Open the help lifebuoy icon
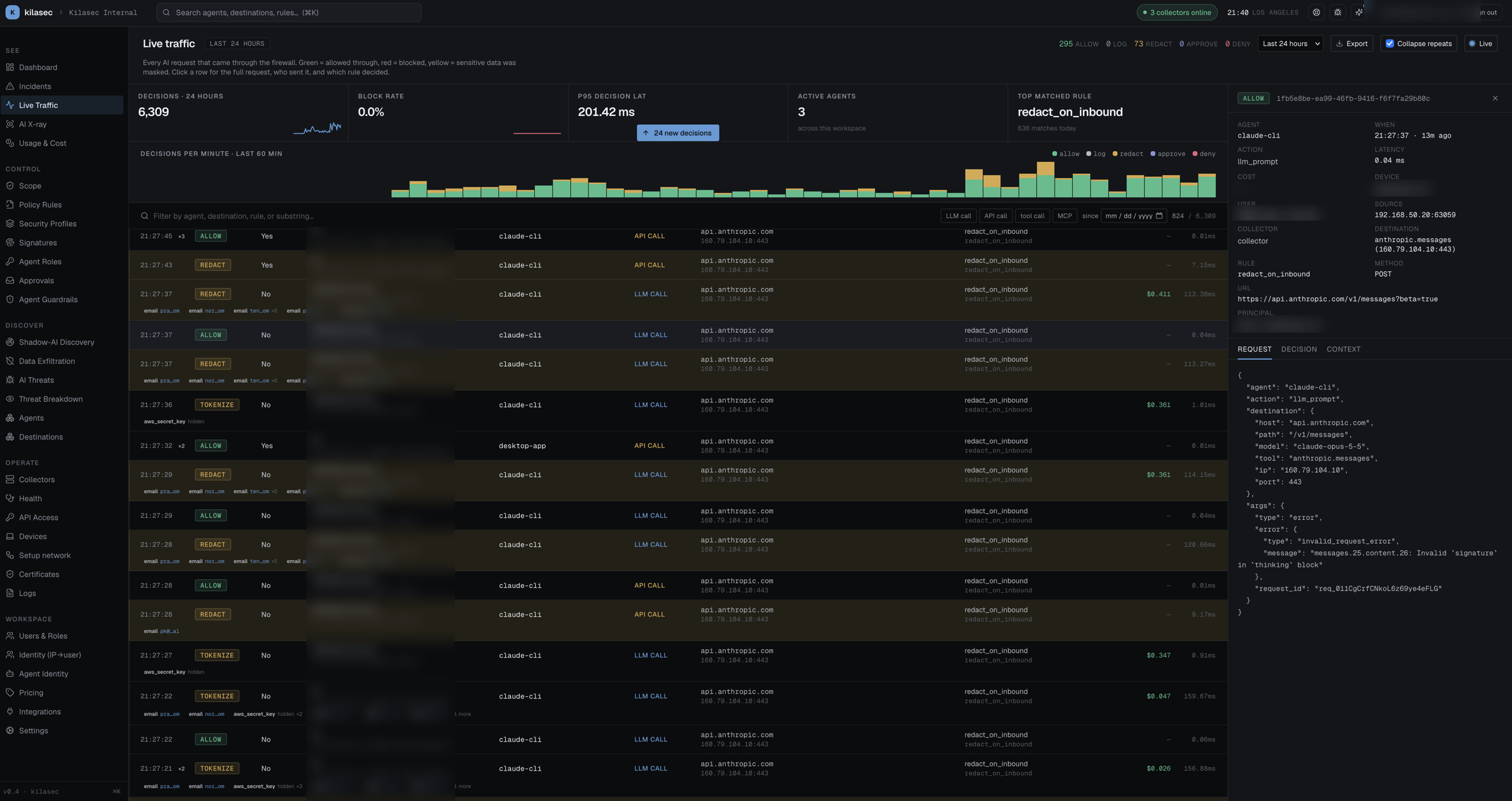This screenshot has height=801, width=1512. (1316, 13)
